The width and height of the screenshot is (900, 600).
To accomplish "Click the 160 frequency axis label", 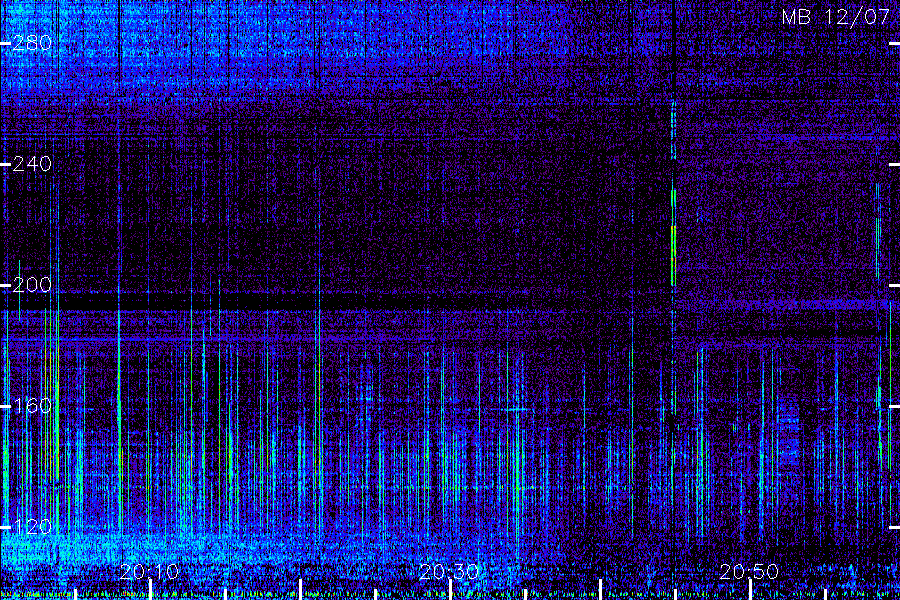I will point(32,407).
